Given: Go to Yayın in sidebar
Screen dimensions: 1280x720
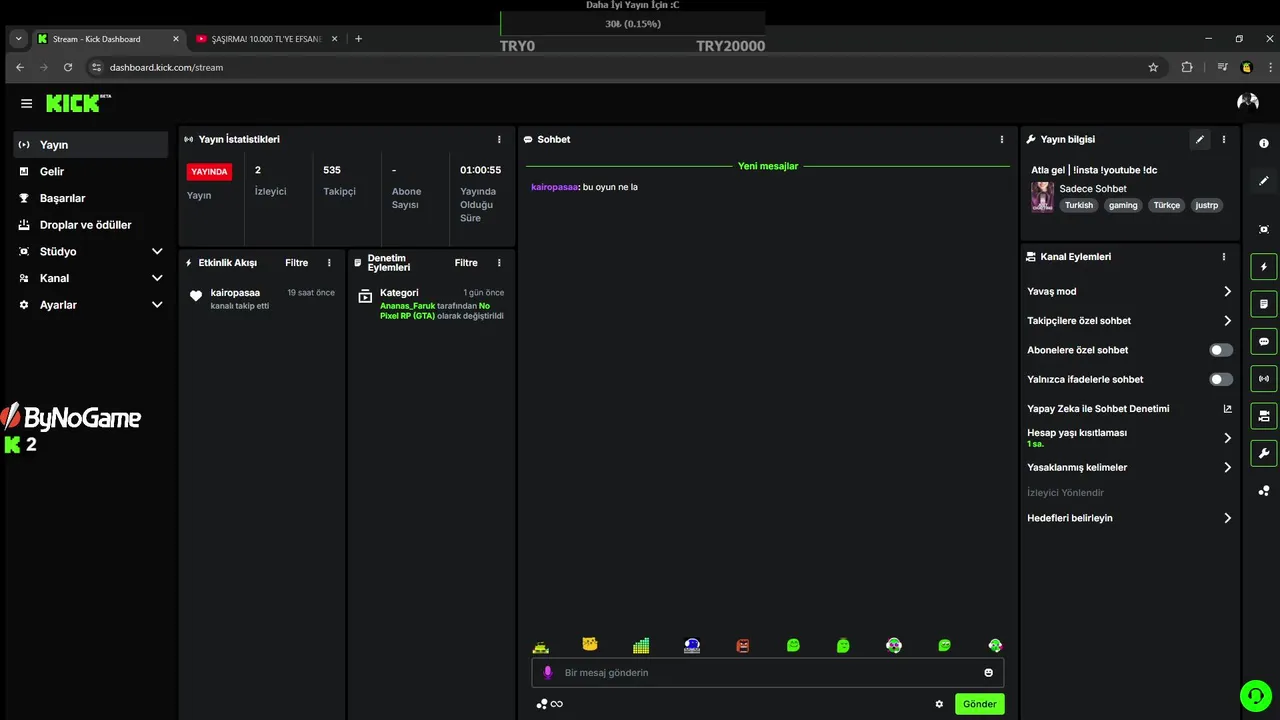Looking at the screenshot, I should (91, 145).
